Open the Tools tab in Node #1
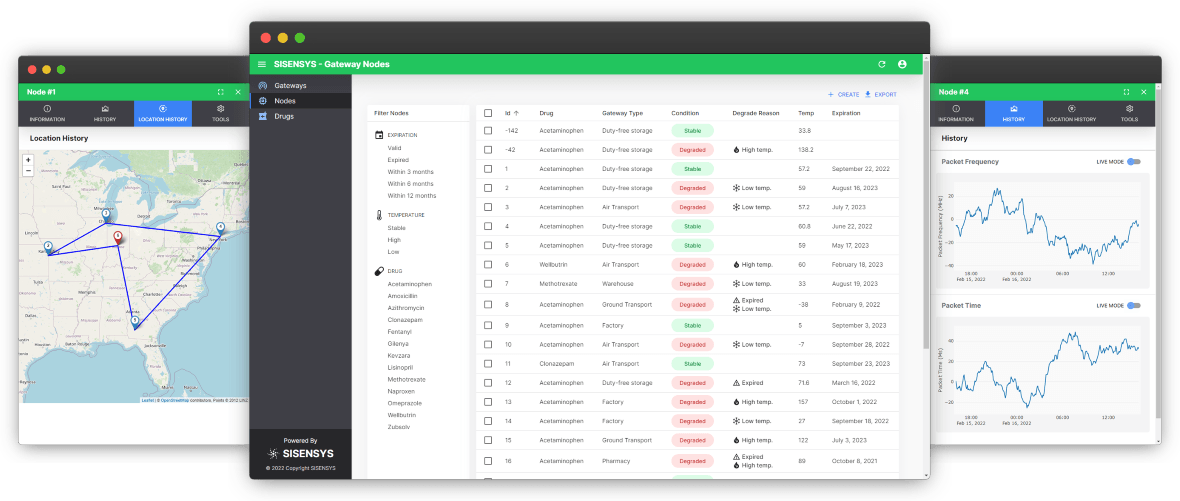The image size is (1180, 501). [220, 113]
